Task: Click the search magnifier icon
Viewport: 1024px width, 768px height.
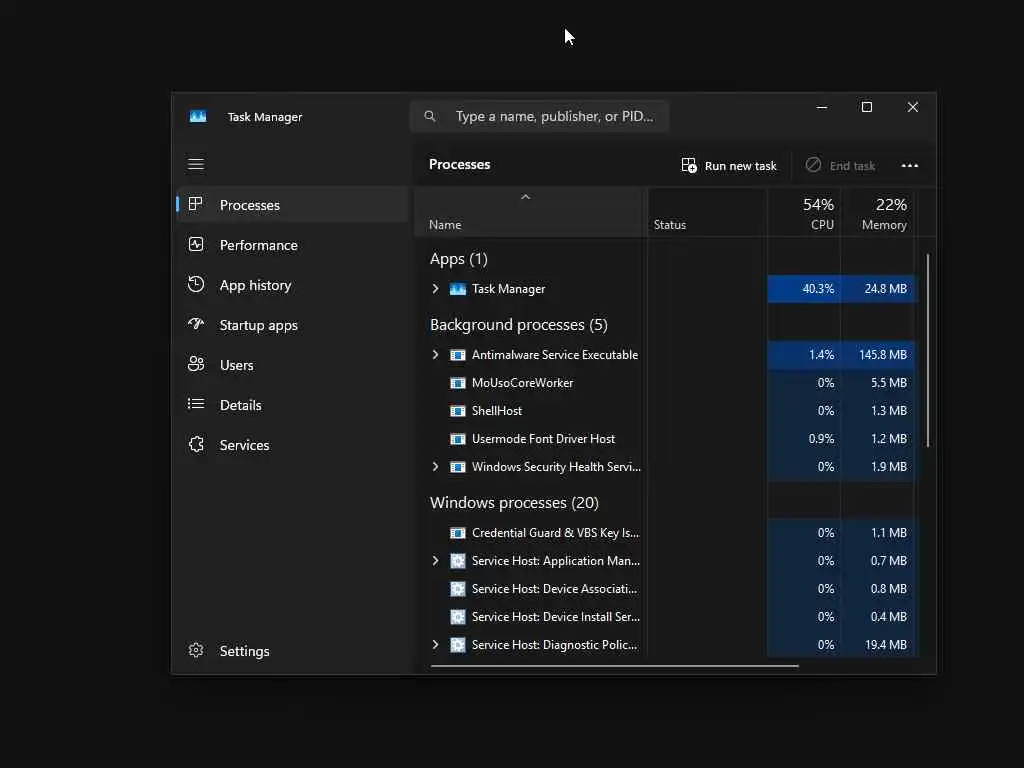Action: (430, 116)
